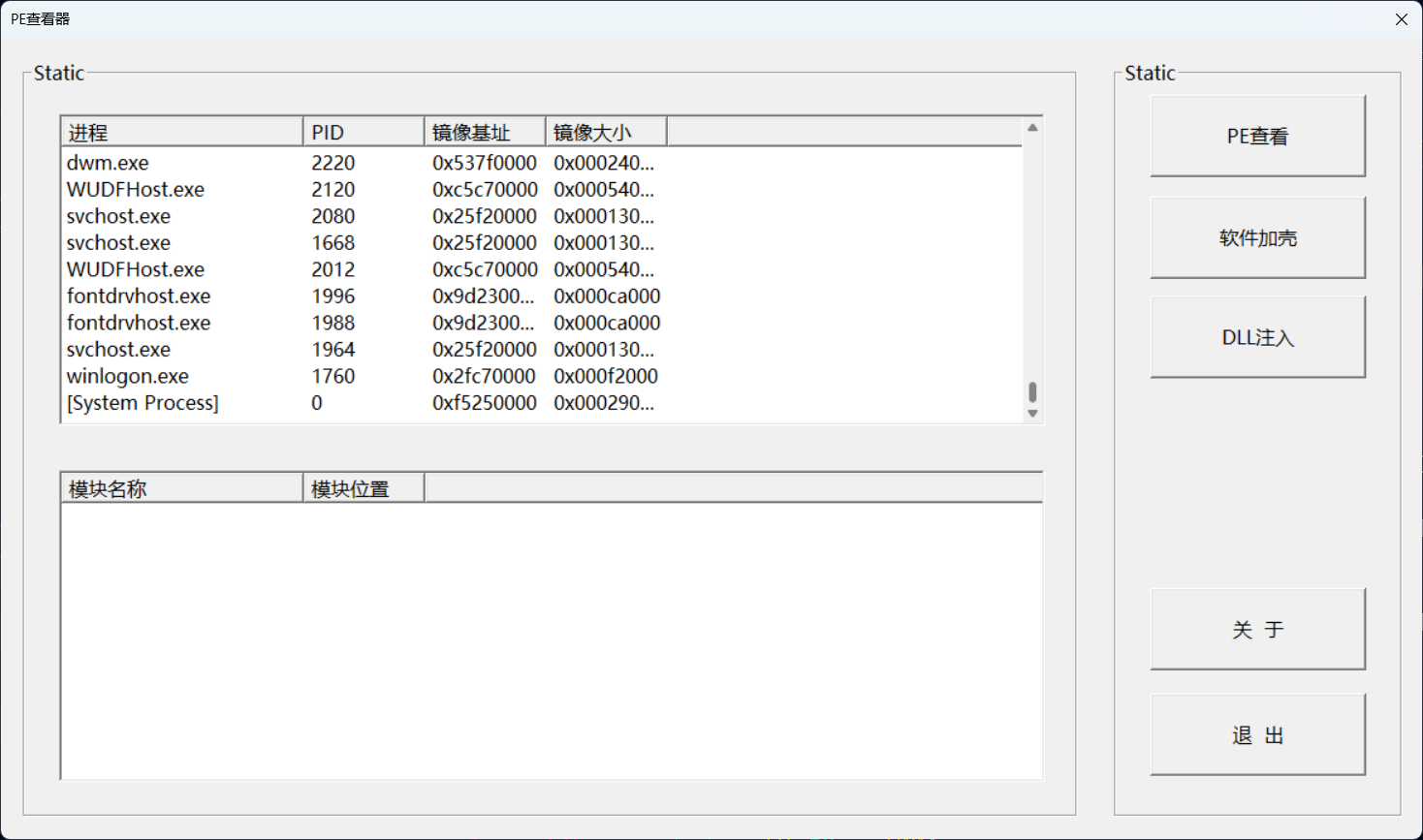The height and width of the screenshot is (840, 1423).
Task: Select svchost.exe with PID 1668
Action: (x=118, y=243)
